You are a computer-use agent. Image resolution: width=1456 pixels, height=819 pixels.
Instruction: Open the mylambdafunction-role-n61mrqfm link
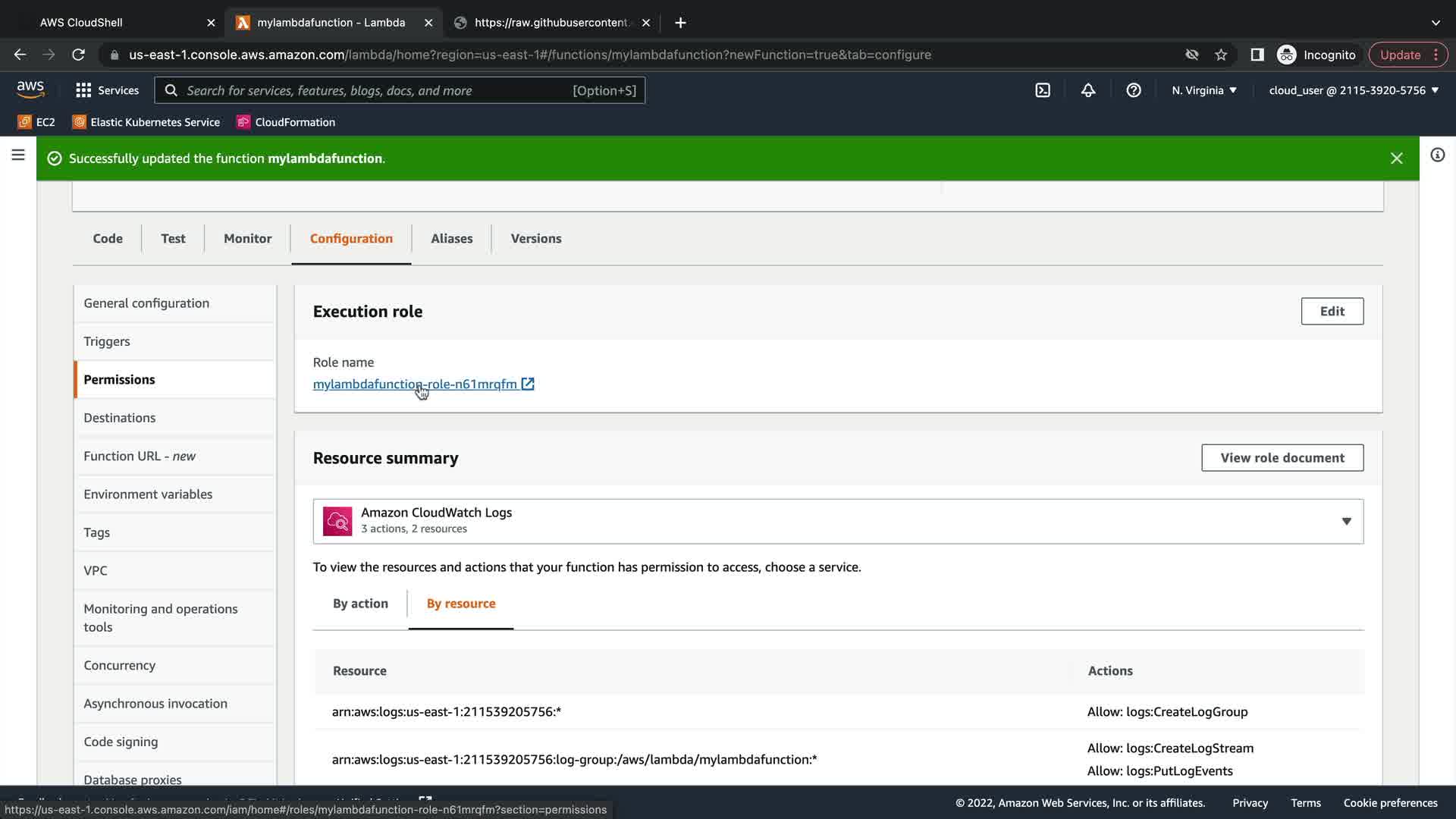(x=415, y=384)
